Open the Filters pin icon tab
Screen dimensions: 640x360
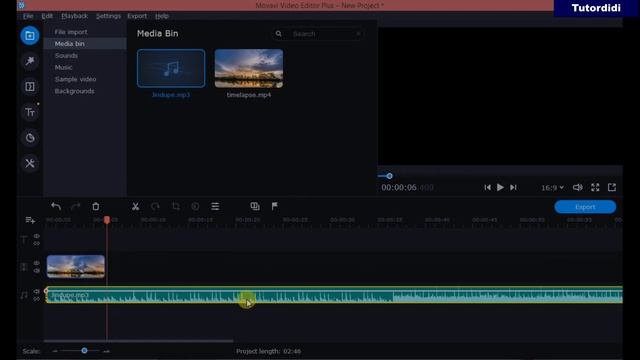(30, 61)
